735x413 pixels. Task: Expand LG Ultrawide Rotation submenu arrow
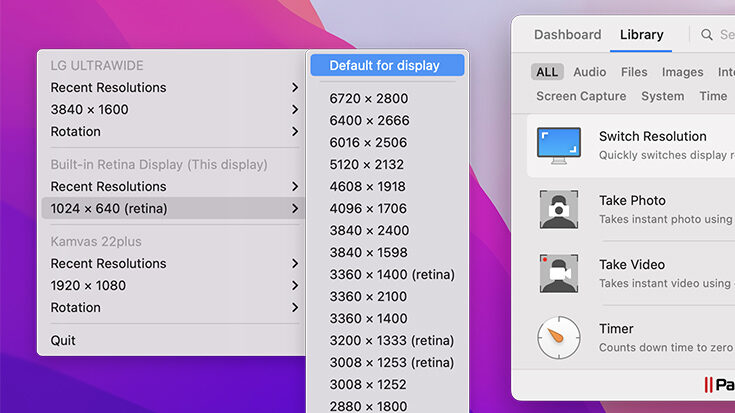295,132
